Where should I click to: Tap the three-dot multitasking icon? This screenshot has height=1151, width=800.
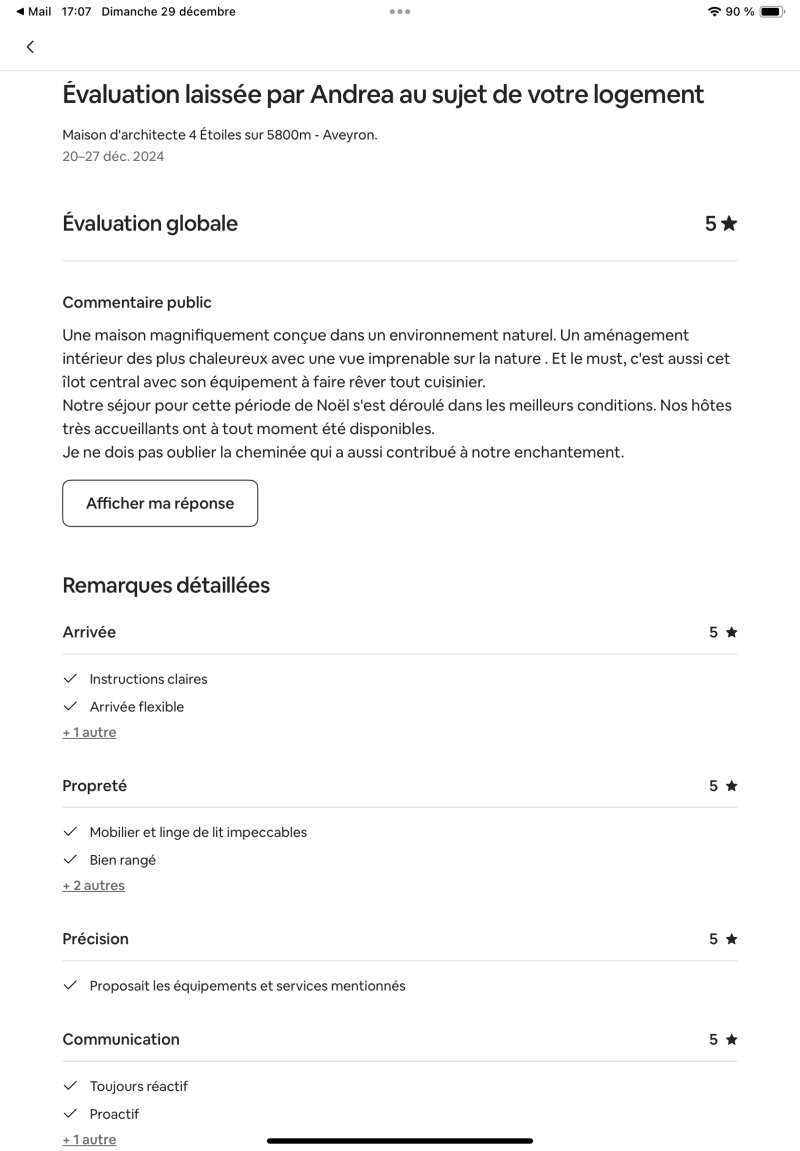(400, 12)
